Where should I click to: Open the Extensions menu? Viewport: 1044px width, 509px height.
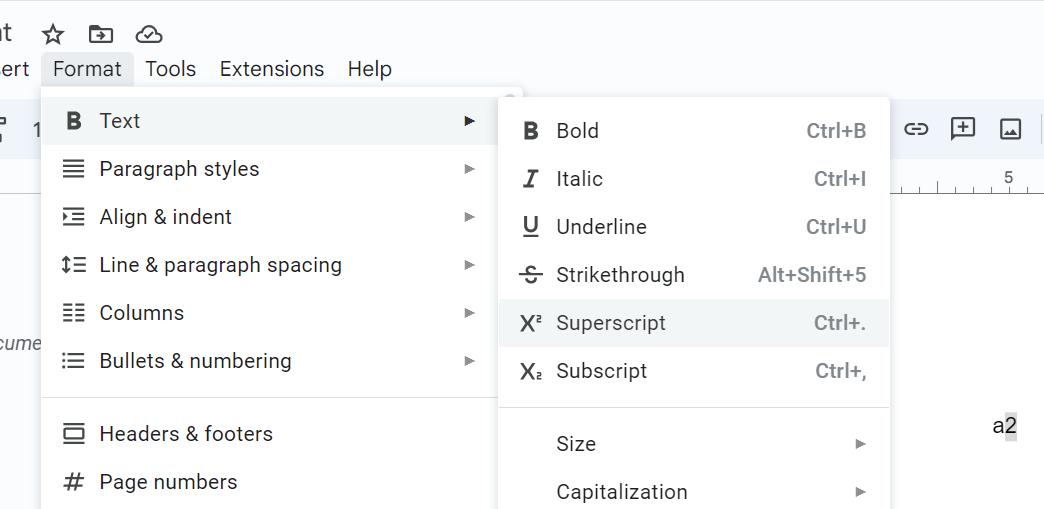click(x=272, y=69)
